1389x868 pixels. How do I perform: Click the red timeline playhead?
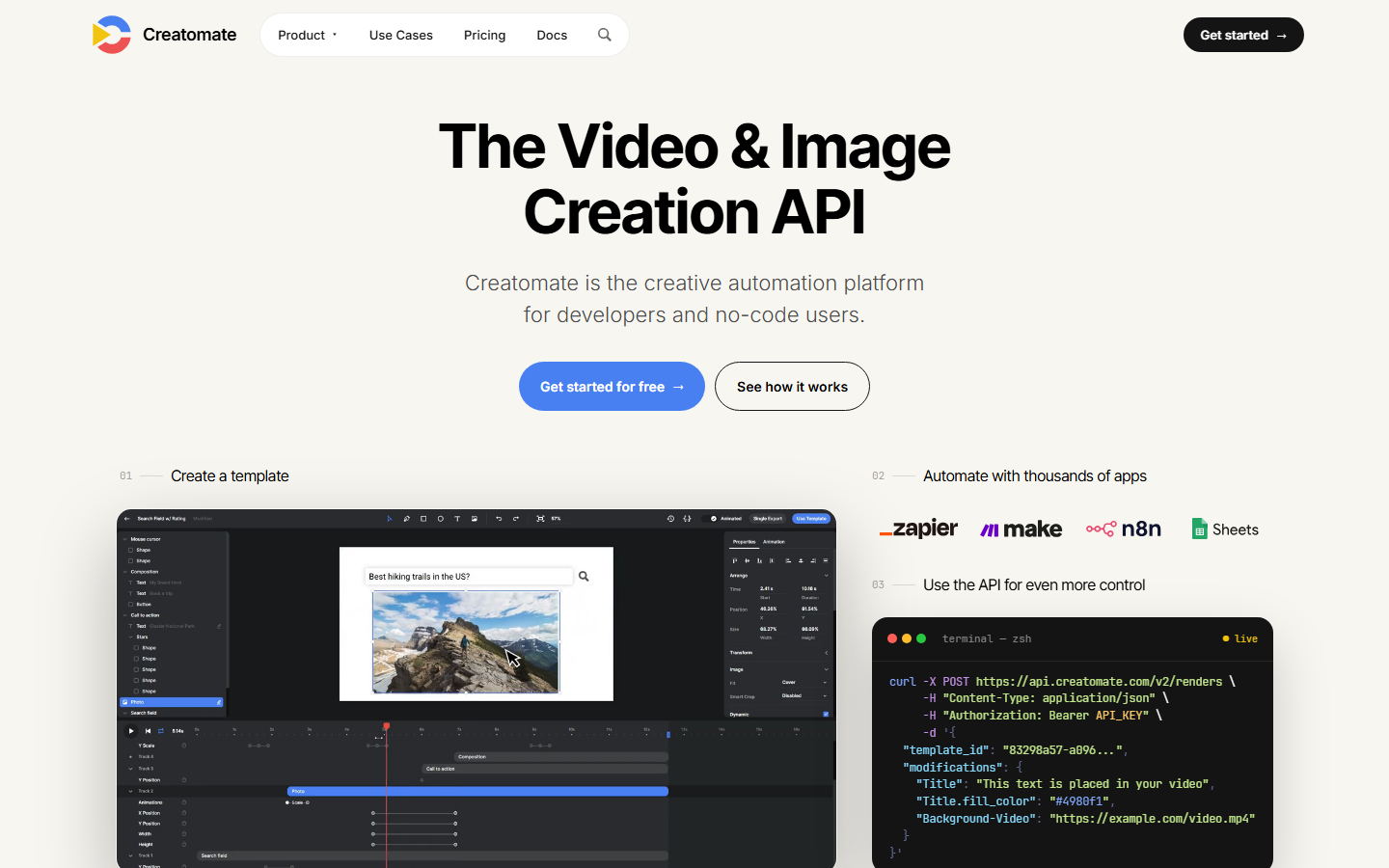pyautogui.click(x=386, y=726)
